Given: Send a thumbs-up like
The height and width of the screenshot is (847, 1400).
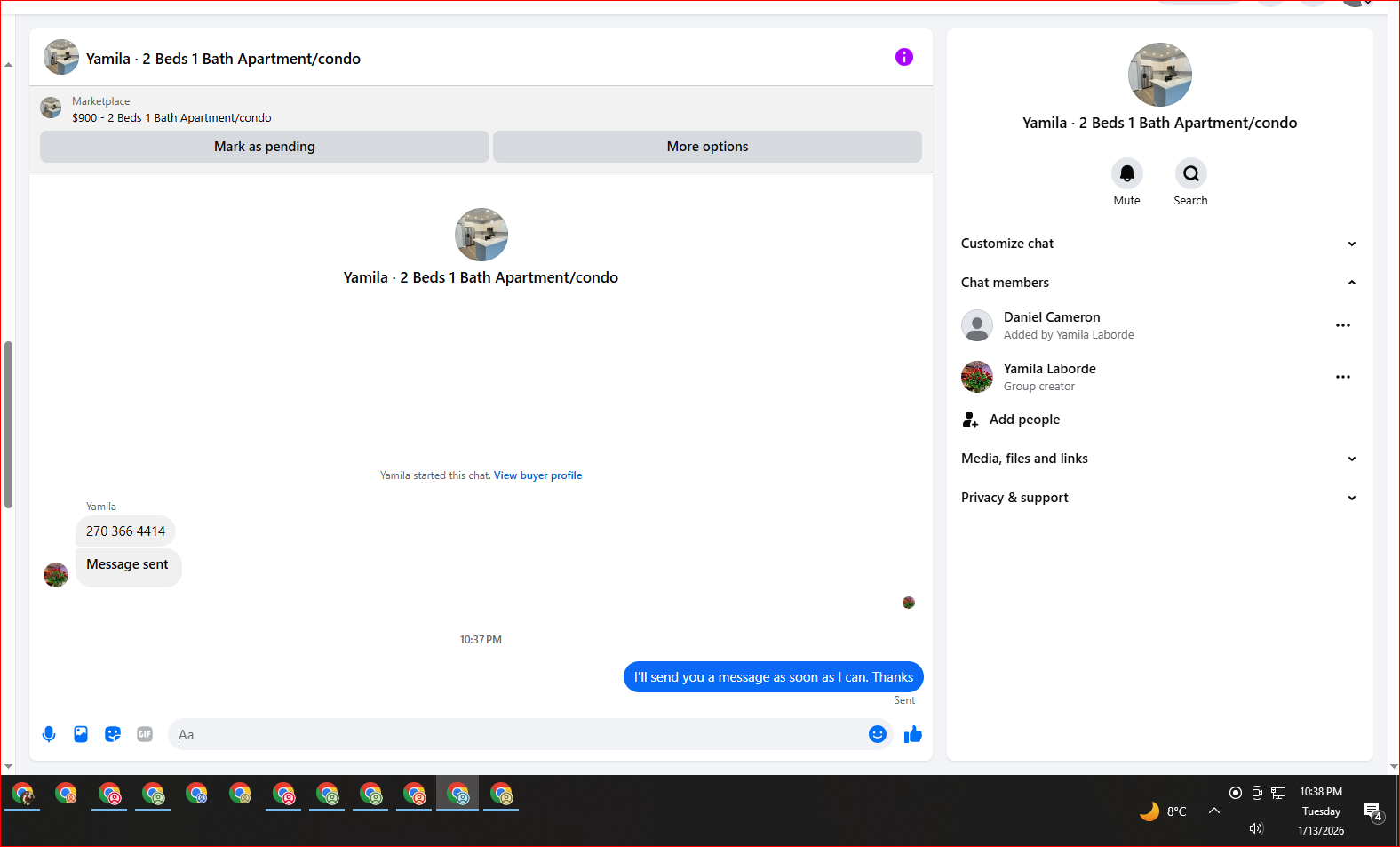Looking at the screenshot, I should 913,734.
